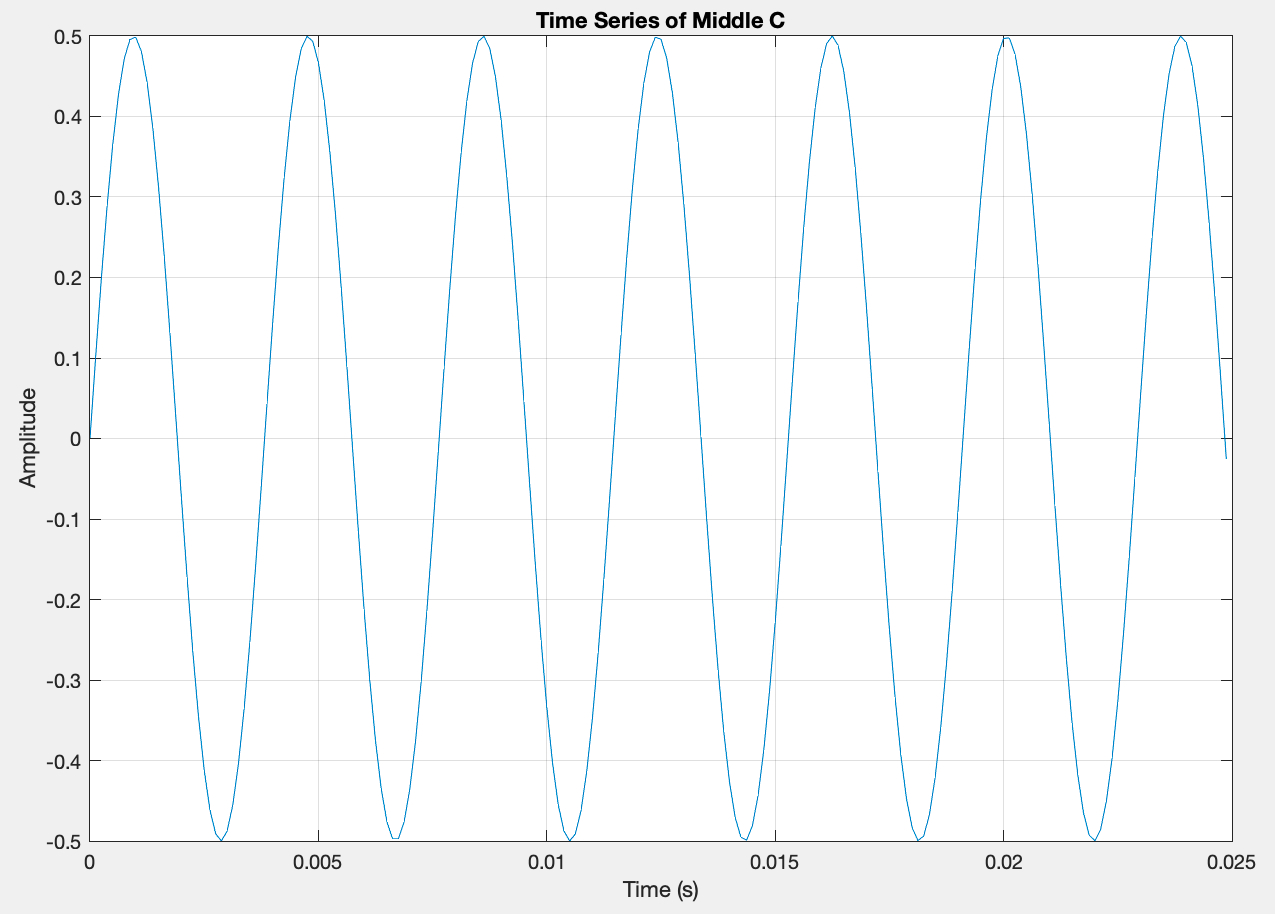
Task: Click y-axis tick label -0.4
Action: pos(64,761)
